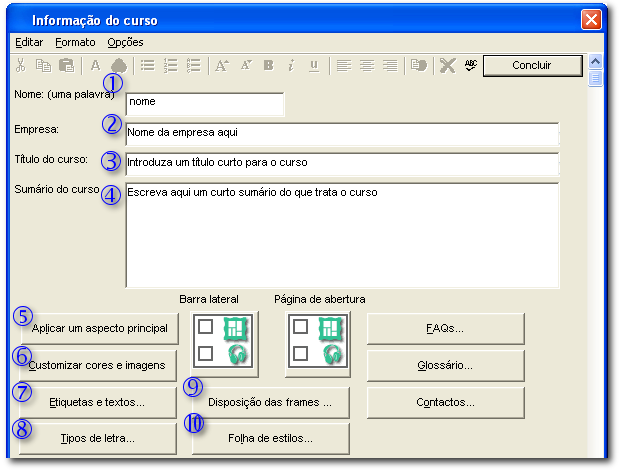
Task: Enable the Página de abertura image checkbox
Action: click(x=300, y=327)
